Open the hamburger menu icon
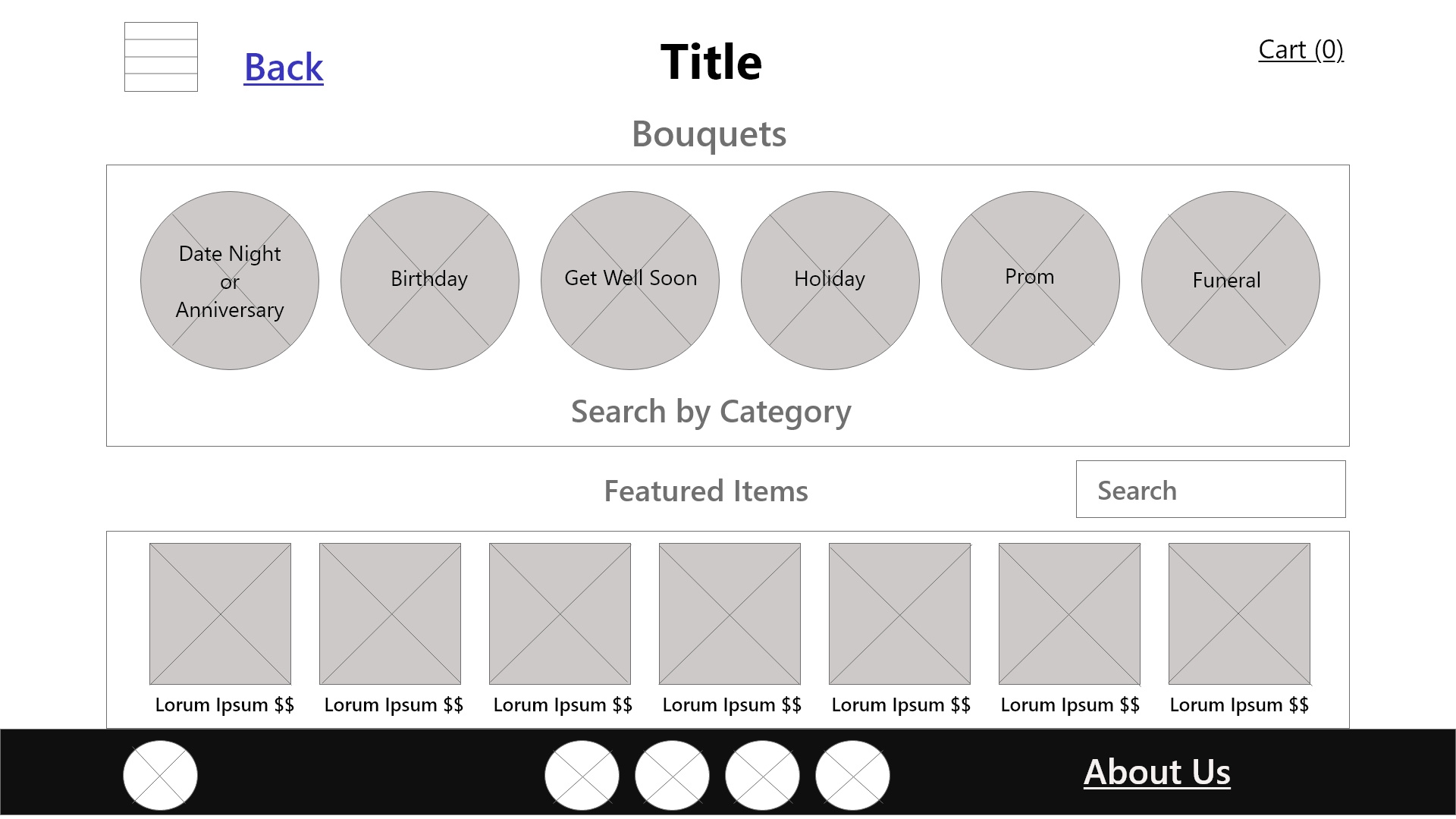This screenshot has height=819, width=1456. tap(161, 57)
